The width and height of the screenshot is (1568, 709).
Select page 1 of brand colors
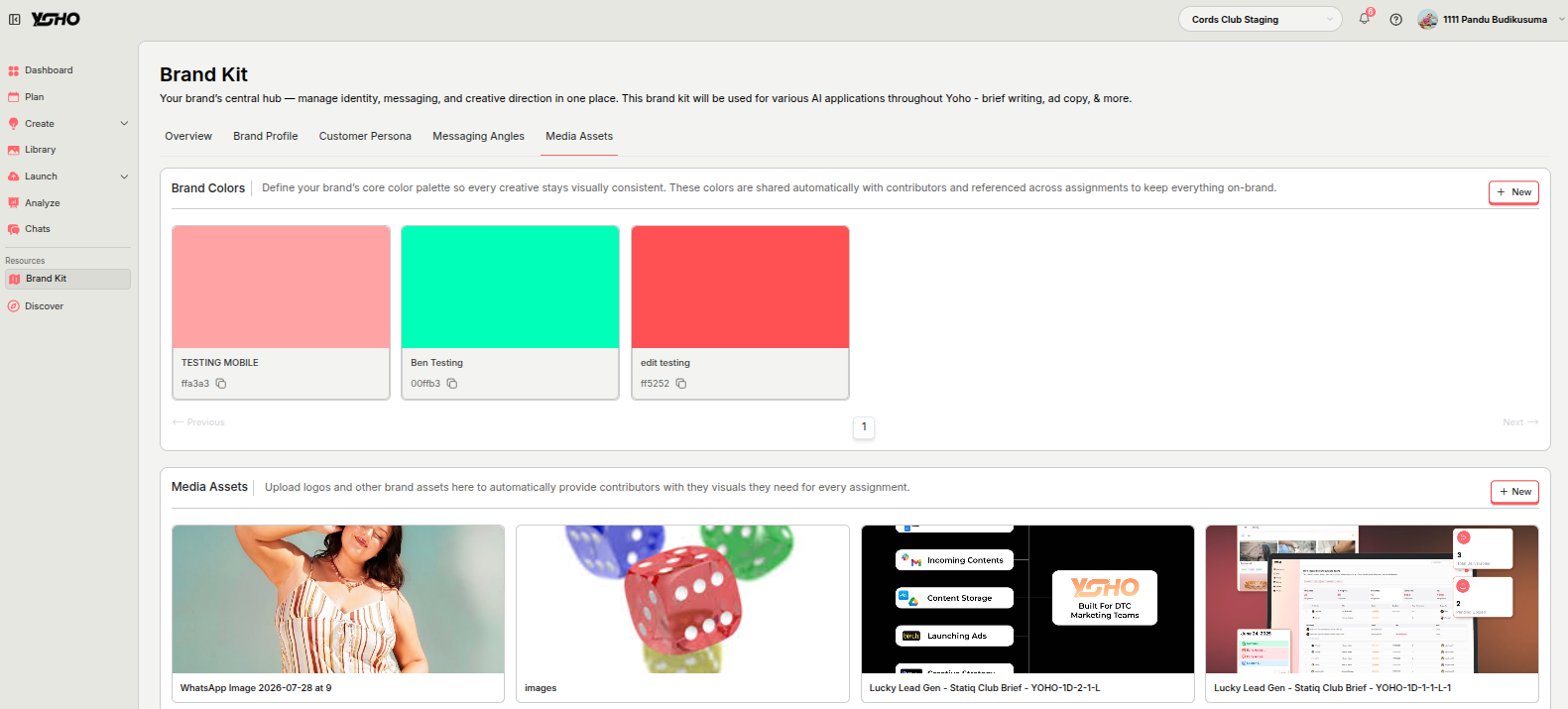click(864, 427)
